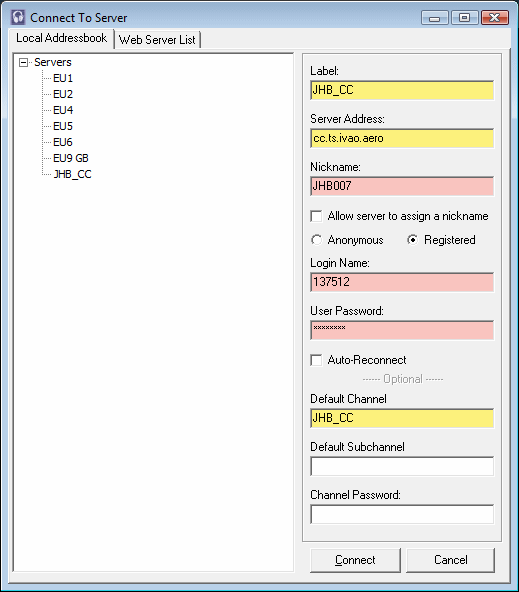Viewport: 519px width, 592px height.
Task: Click the TeamSpeak headset icon in title bar
Action: 18,17
